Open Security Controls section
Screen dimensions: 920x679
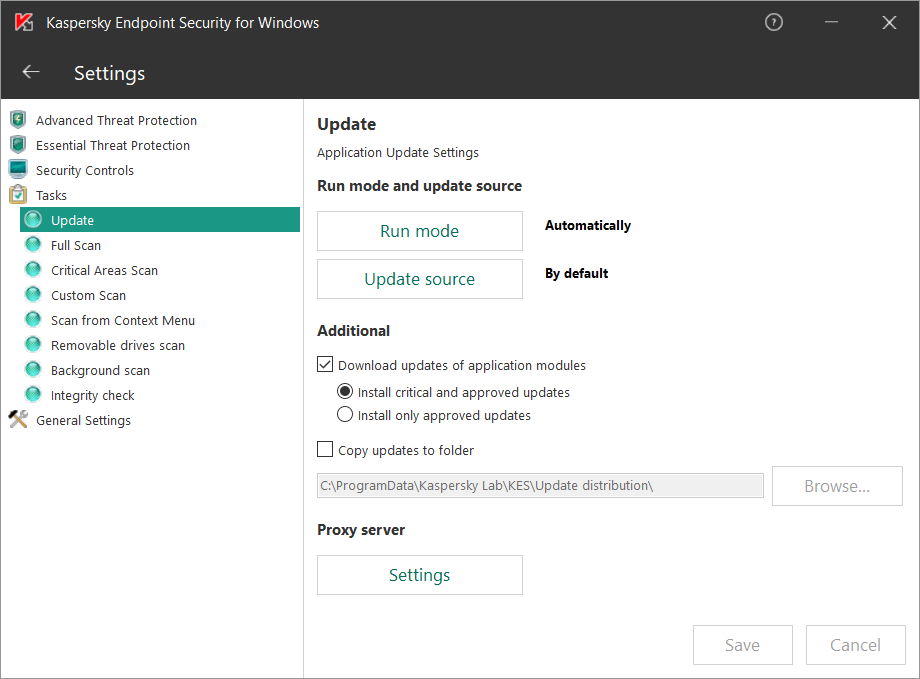[84, 171]
